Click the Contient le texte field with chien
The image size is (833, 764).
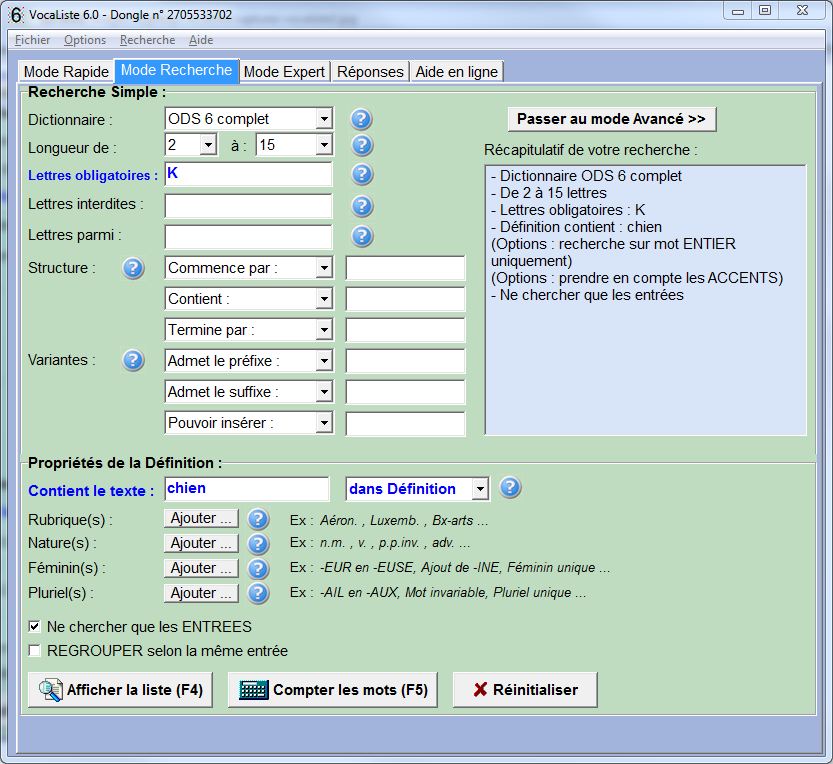[247, 489]
